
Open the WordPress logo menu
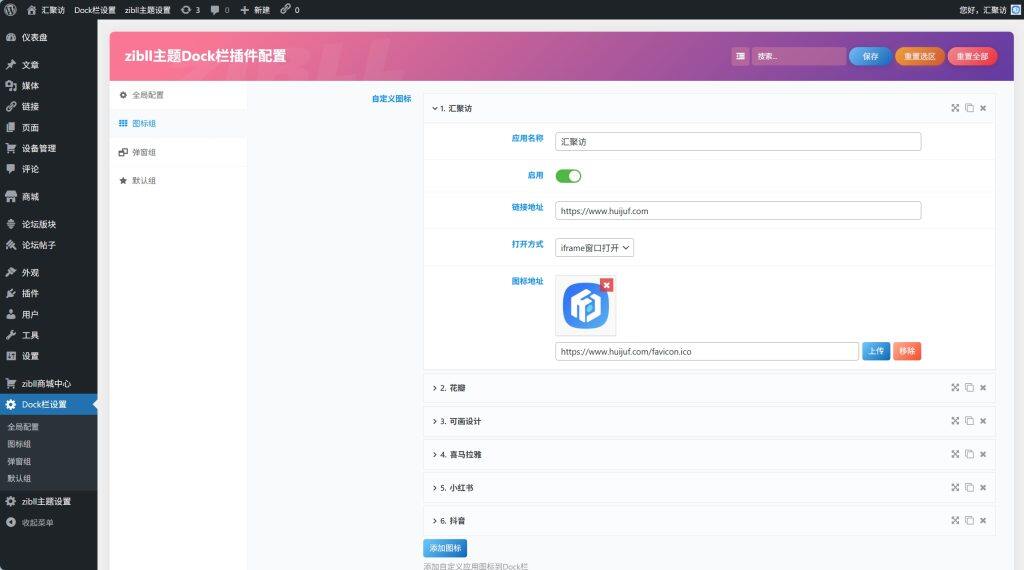click(x=10, y=10)
